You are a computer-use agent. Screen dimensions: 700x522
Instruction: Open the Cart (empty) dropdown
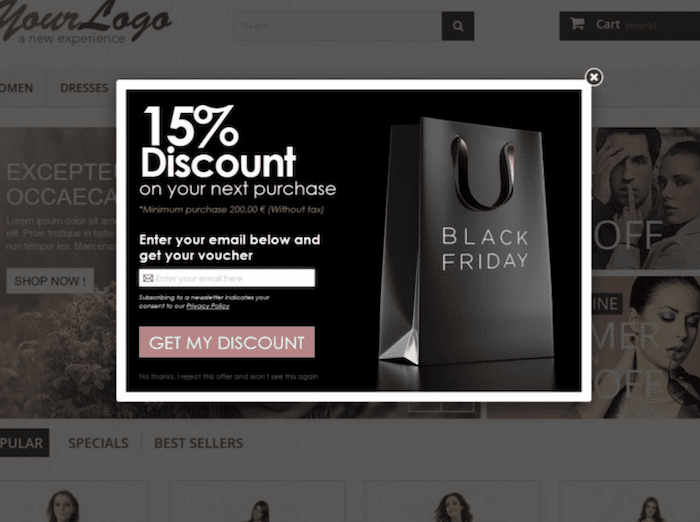click(629, 26)
